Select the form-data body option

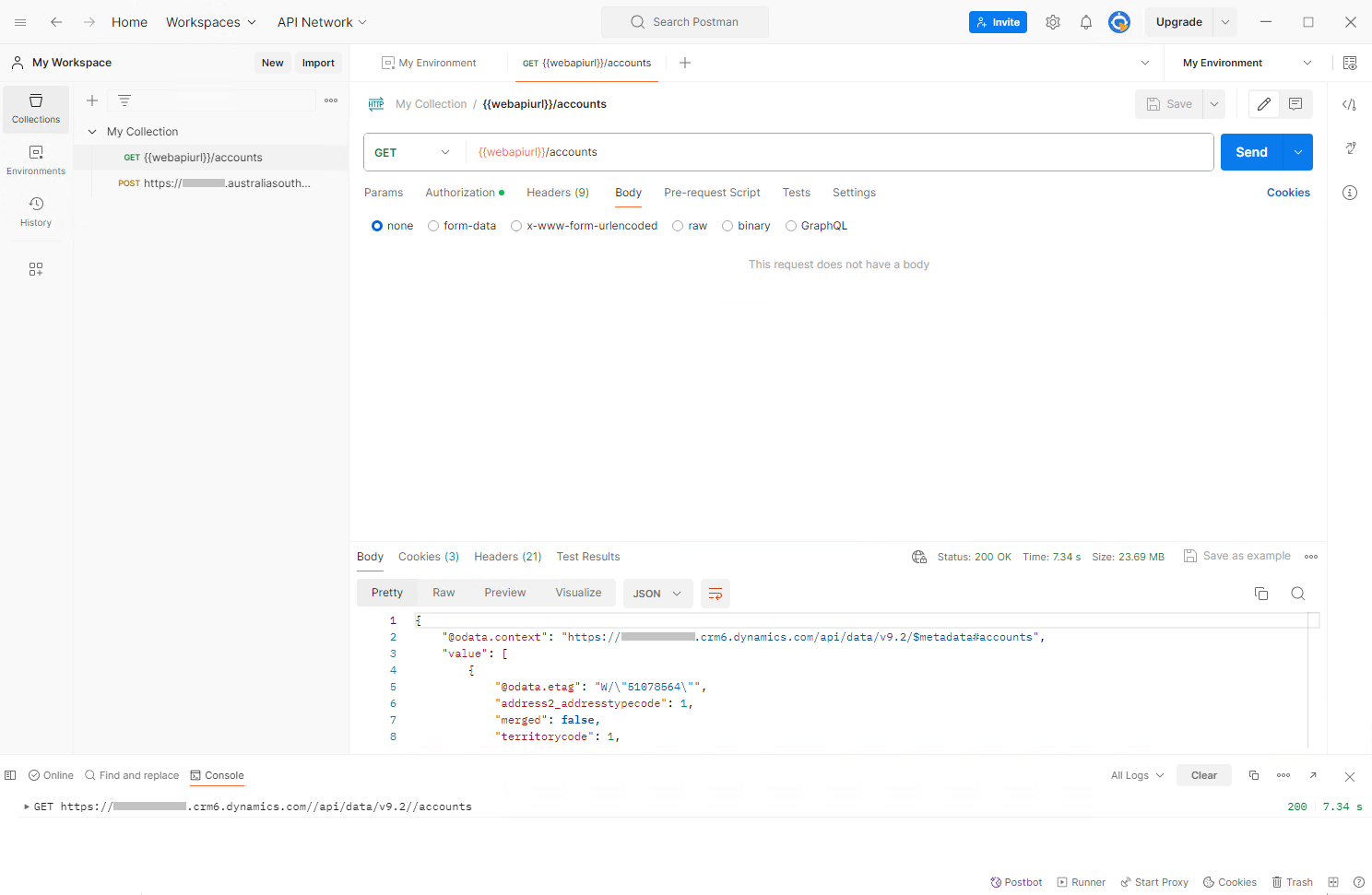click(x=433, y=226)
